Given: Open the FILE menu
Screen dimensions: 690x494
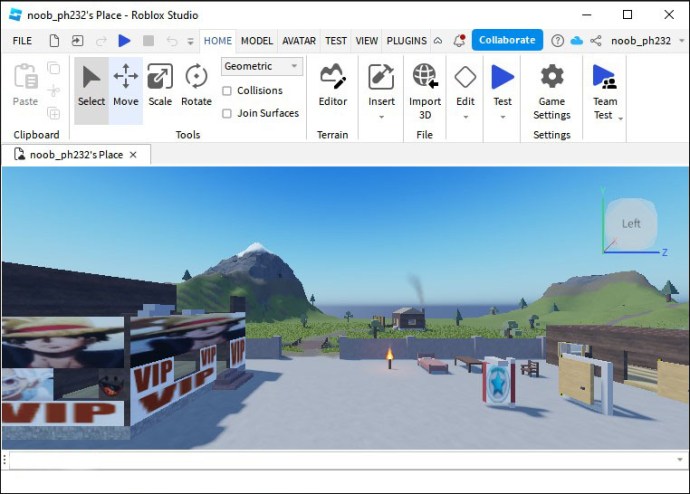Looking at the screenshot, I should tap(22, 41).
